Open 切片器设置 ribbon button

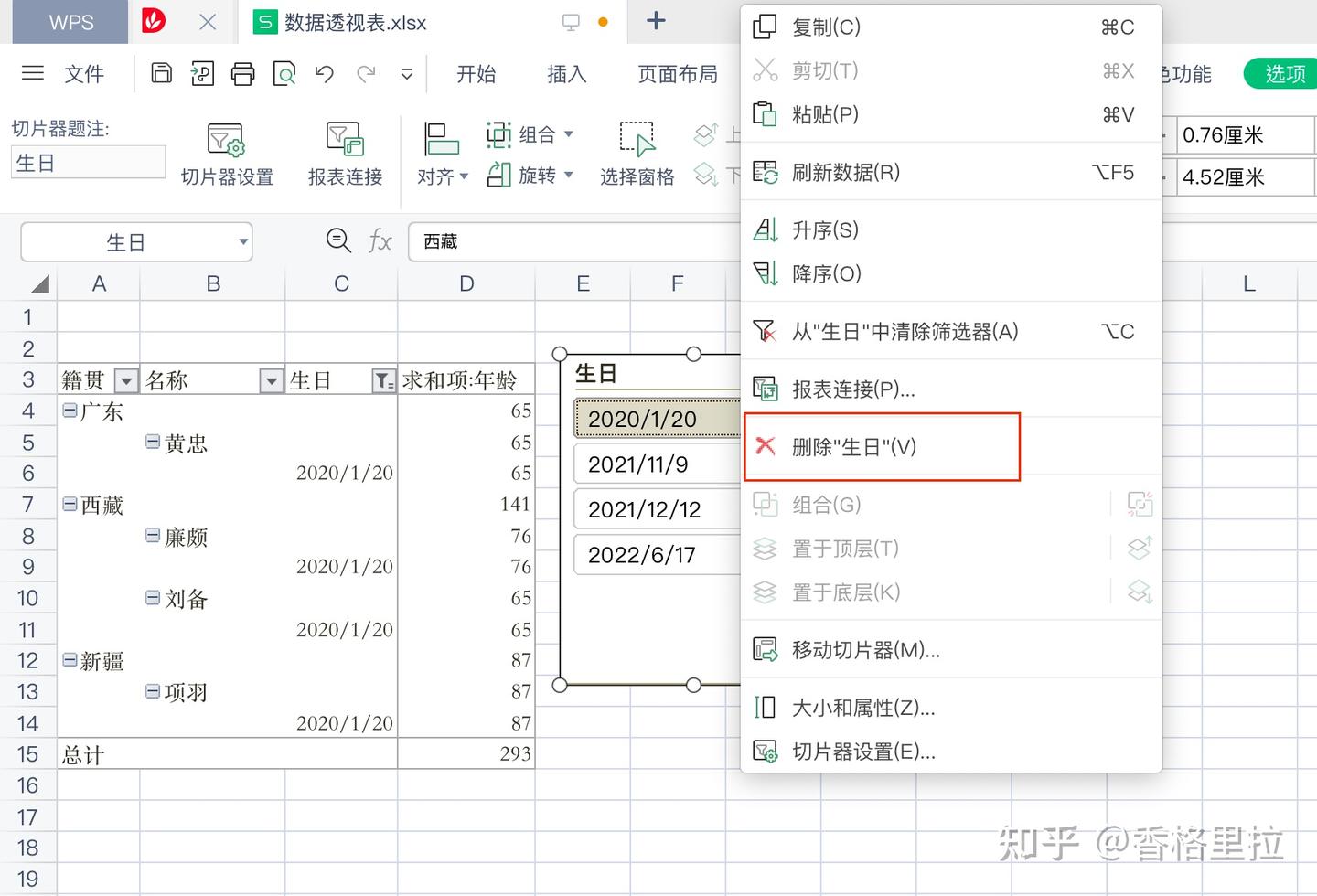(x=227, y=154)
